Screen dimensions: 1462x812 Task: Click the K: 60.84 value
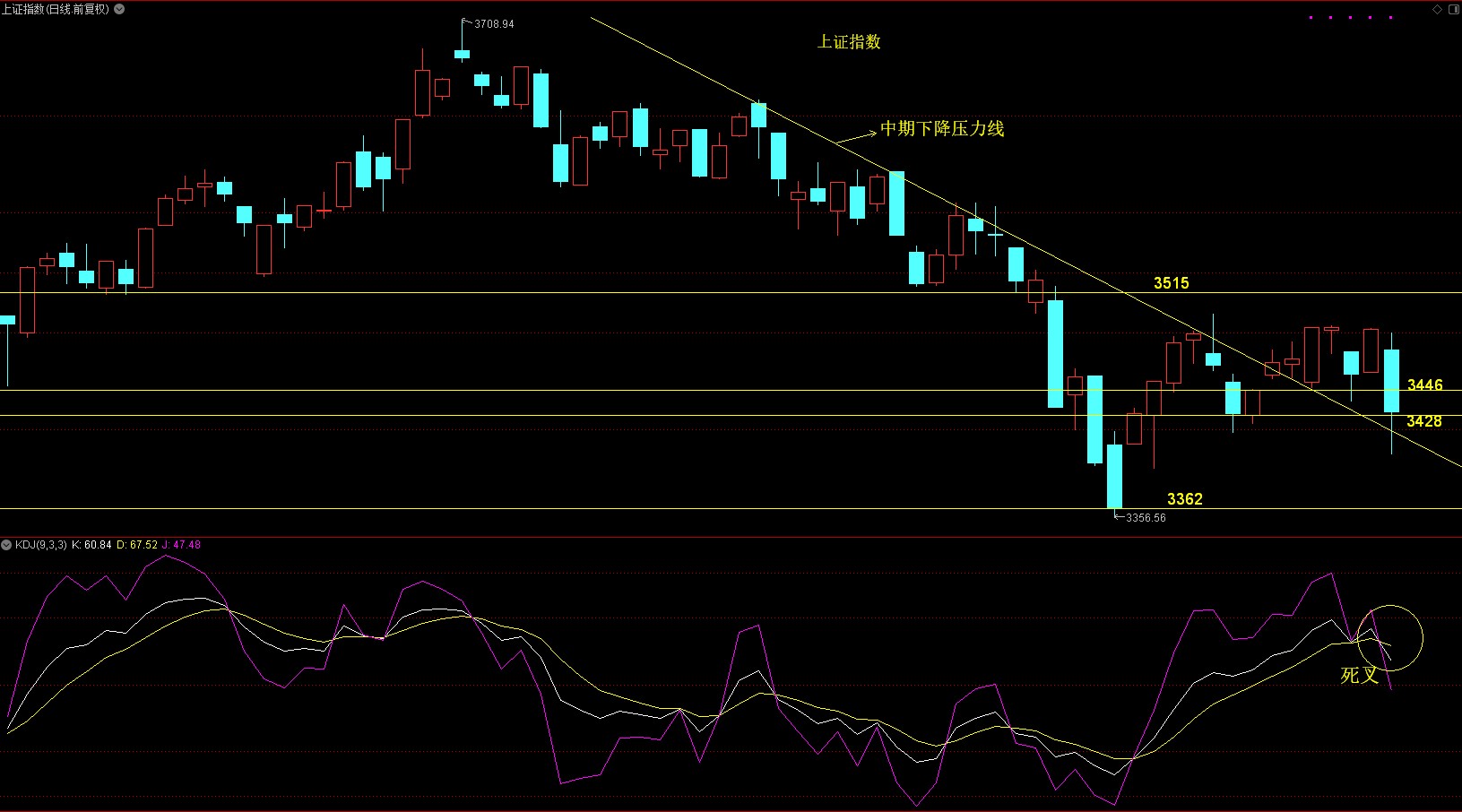[91, 545]
